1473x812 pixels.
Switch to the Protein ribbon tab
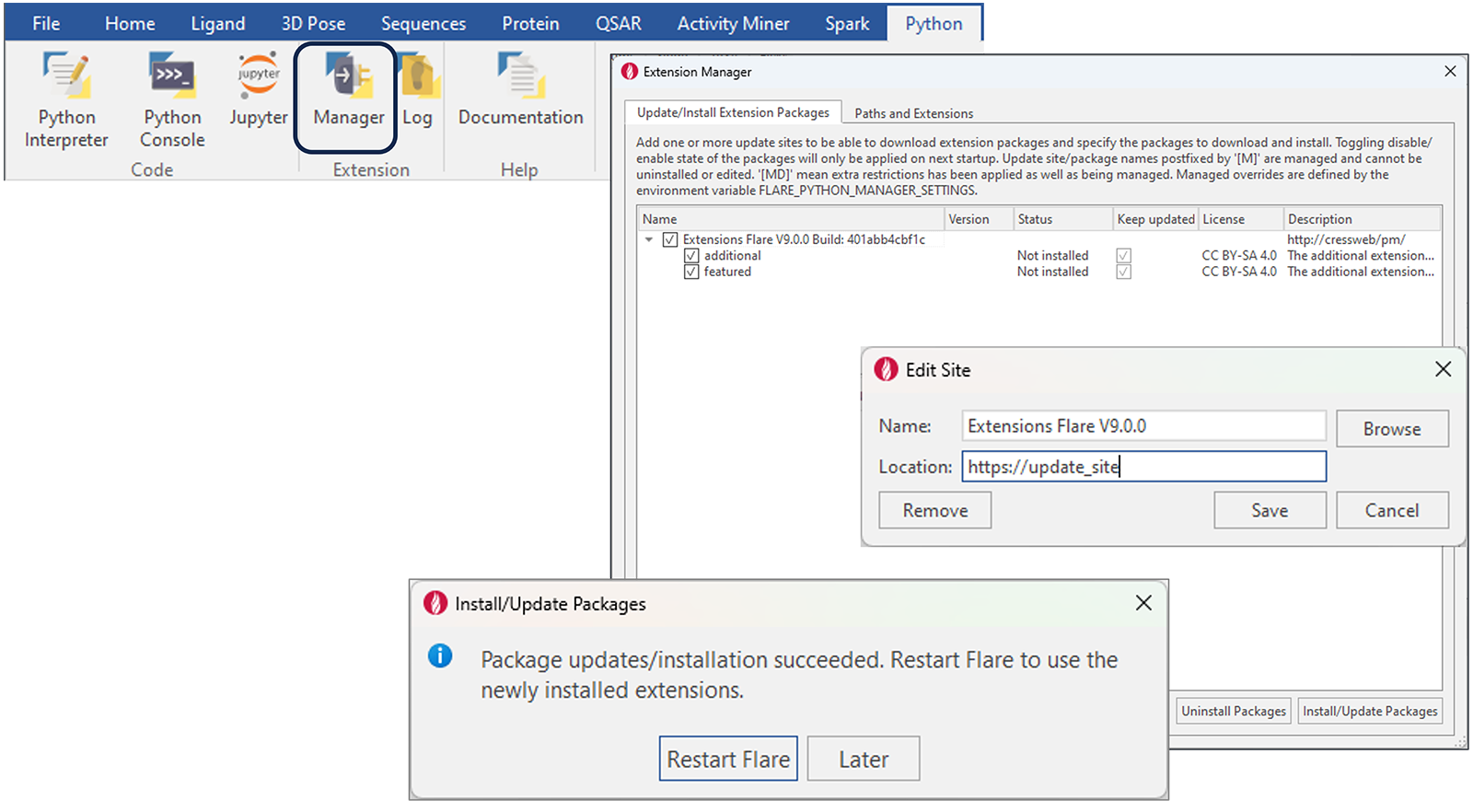pos(530,23)
